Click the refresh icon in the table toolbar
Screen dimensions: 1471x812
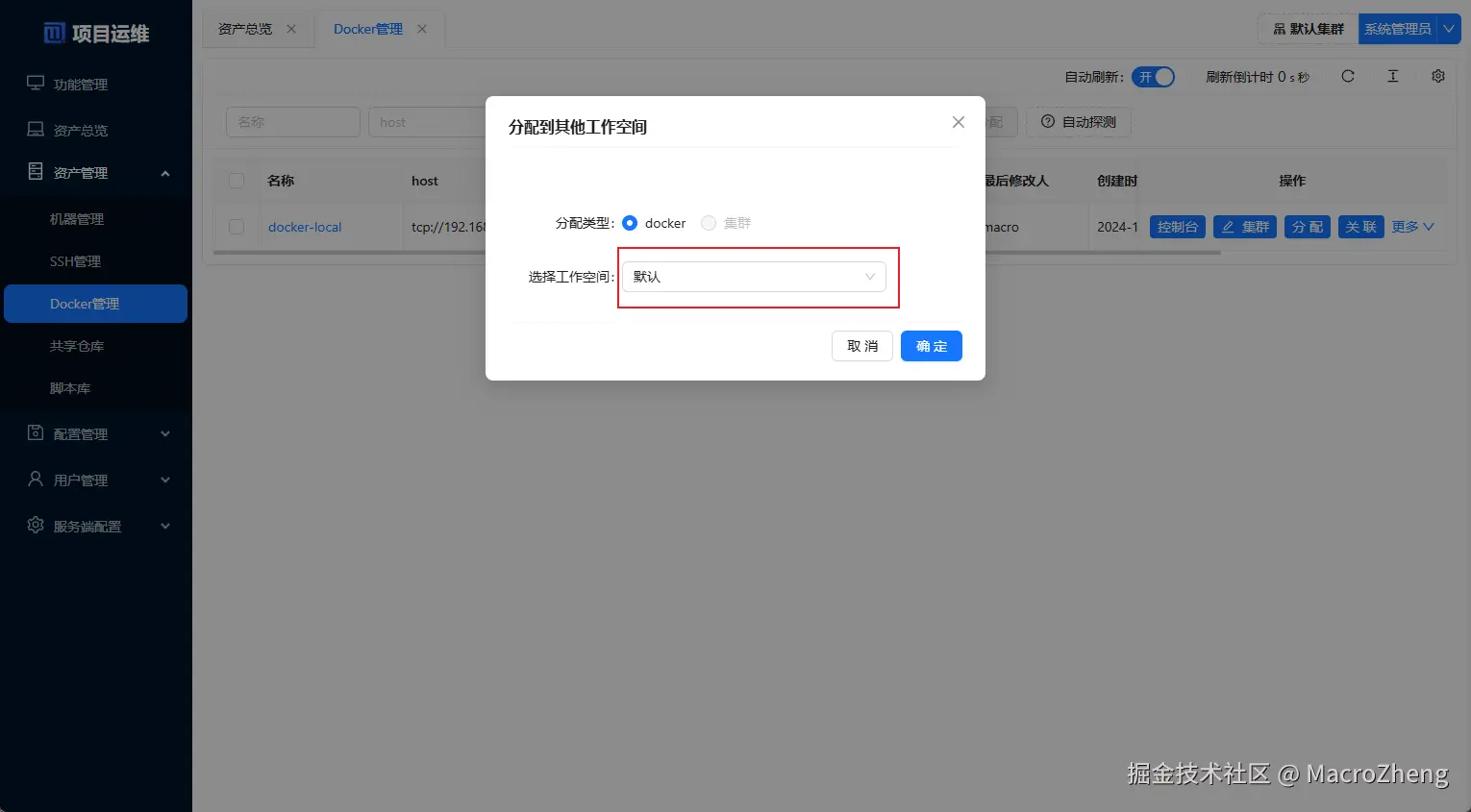click(x=1348, y=76)
